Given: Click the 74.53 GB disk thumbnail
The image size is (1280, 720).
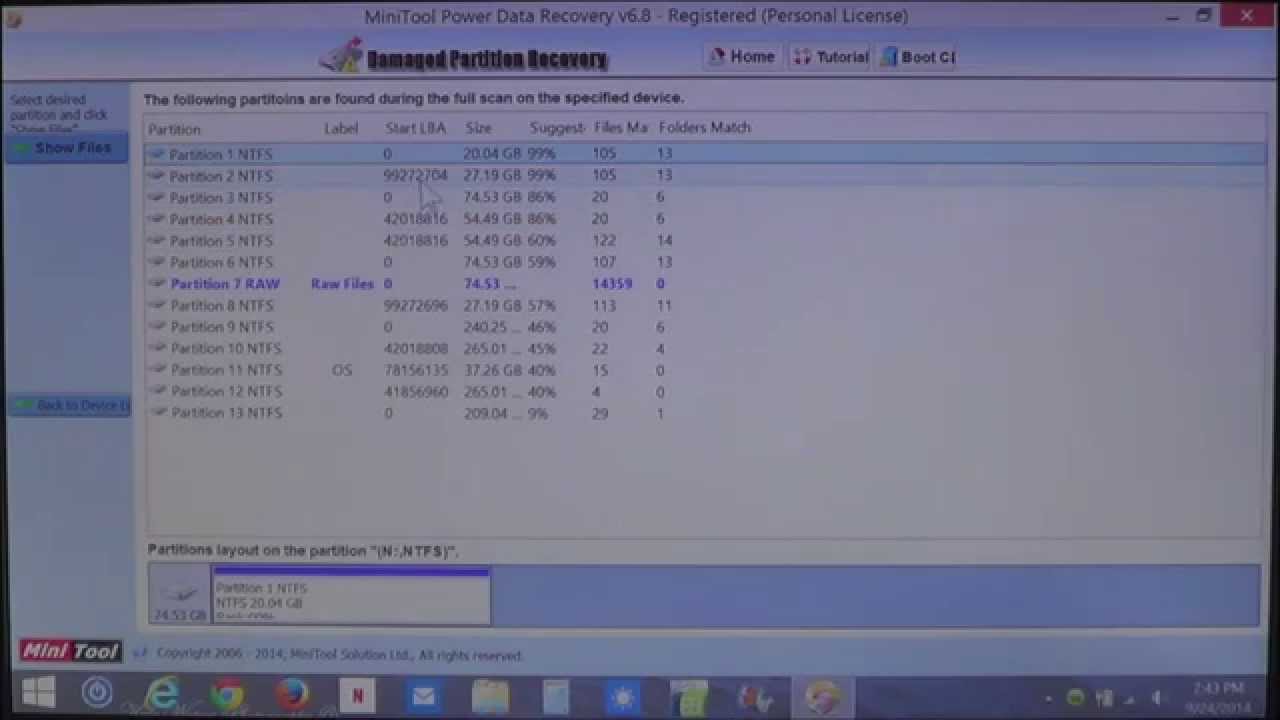Looking at the screenshot, I should click(x=180, y=596).
